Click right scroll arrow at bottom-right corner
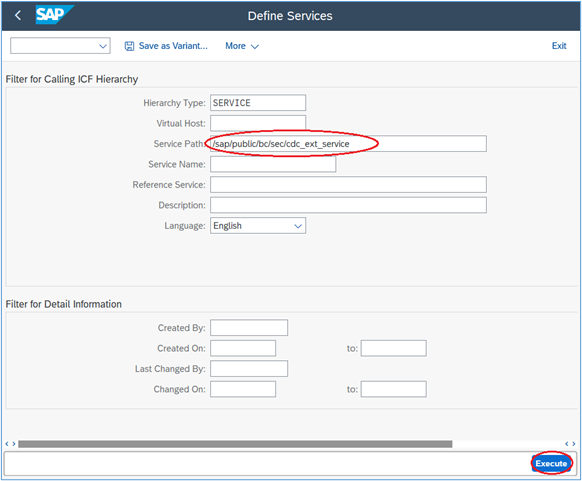 574,444
